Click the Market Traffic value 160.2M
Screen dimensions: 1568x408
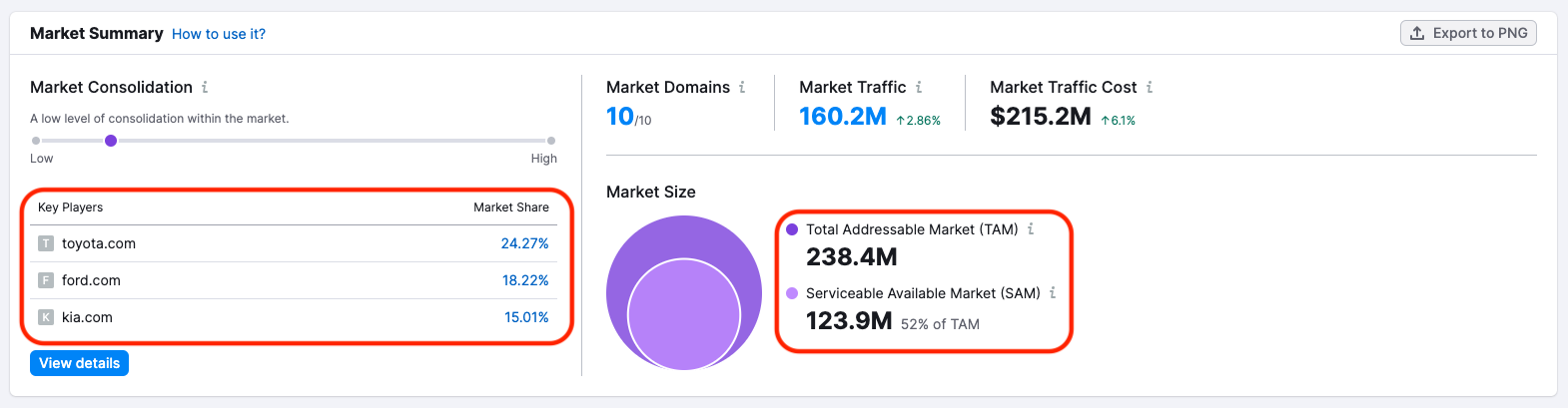point(843,117)
